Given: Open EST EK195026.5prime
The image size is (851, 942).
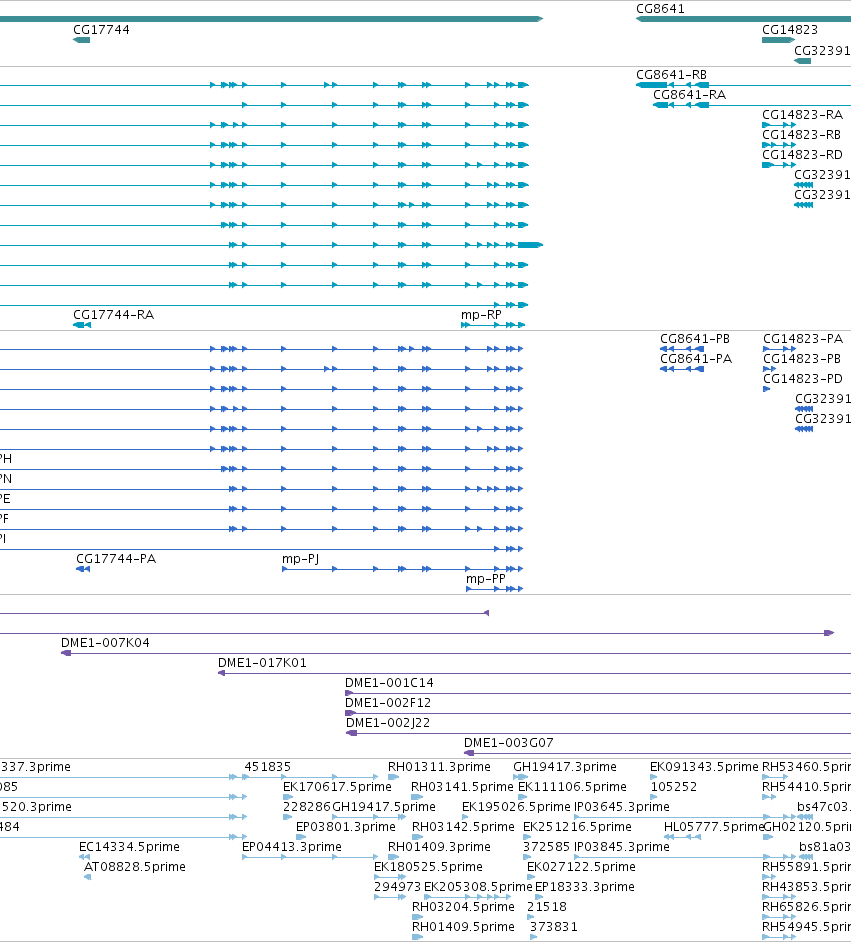Looking at the screenshot, I should [x=516, y=806].
